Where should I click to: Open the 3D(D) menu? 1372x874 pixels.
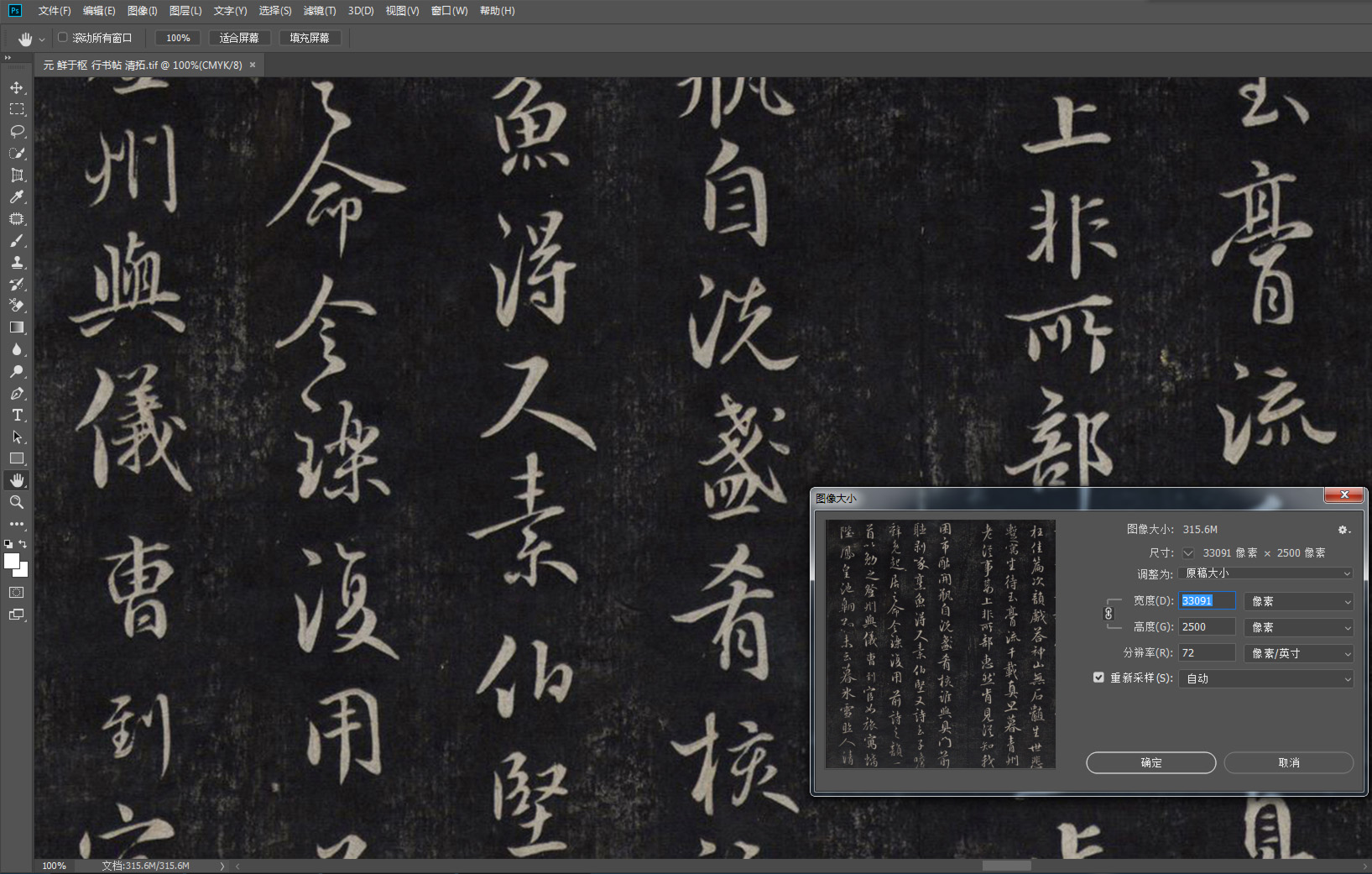[361, 11]
